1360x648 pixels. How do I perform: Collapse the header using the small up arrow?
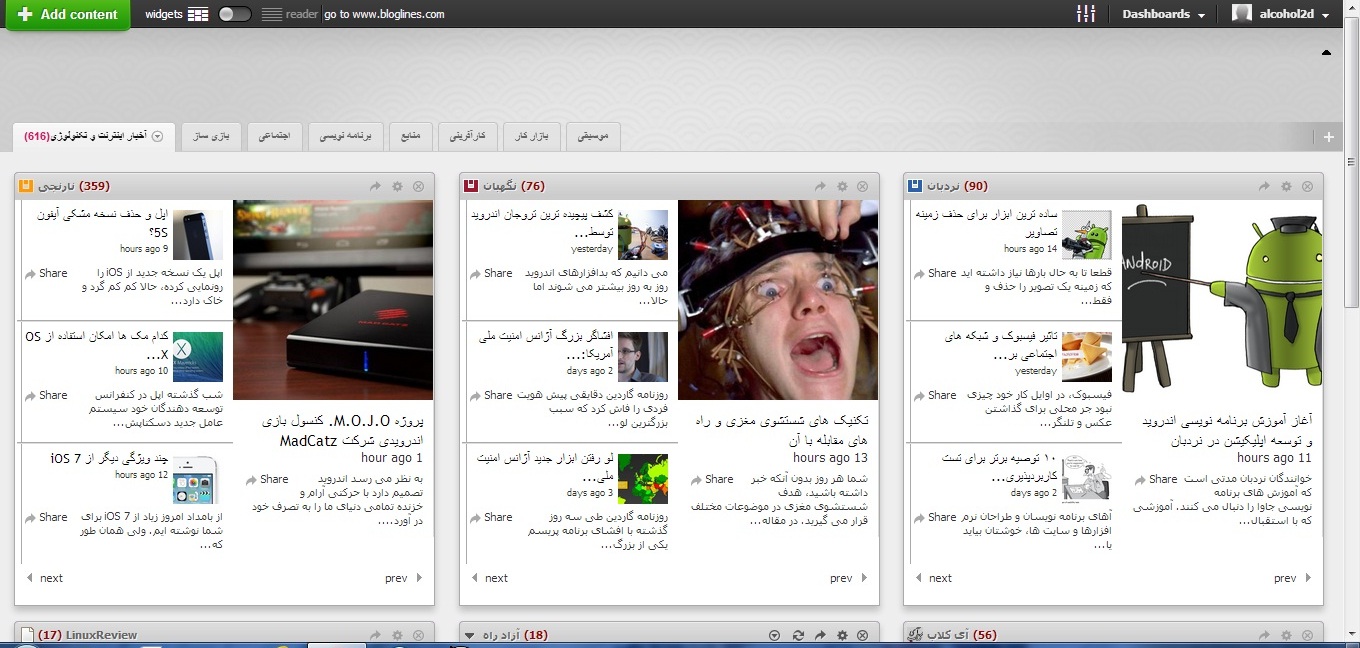point(1327,52)
